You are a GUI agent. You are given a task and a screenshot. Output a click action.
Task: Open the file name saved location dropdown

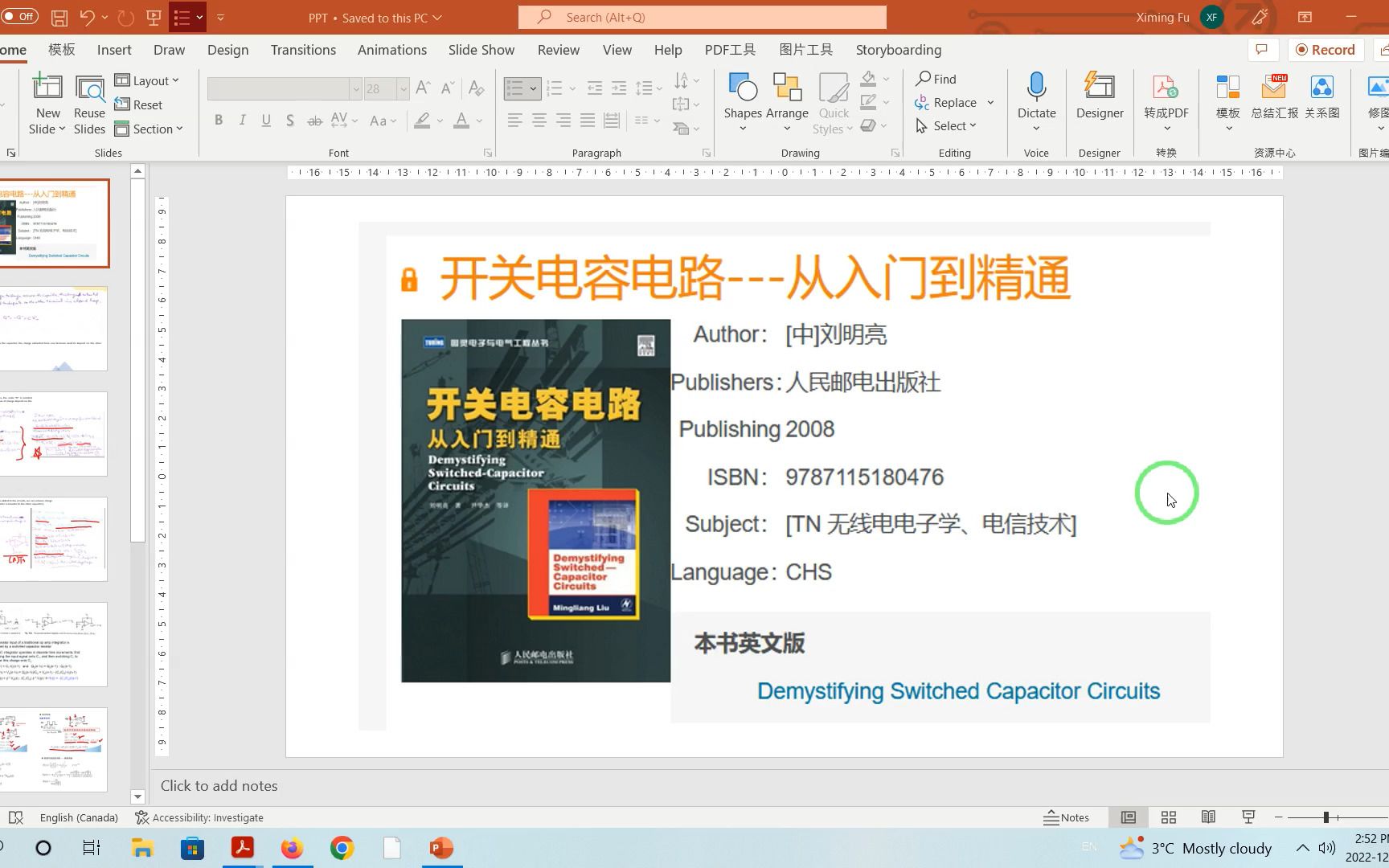point(437,18)
